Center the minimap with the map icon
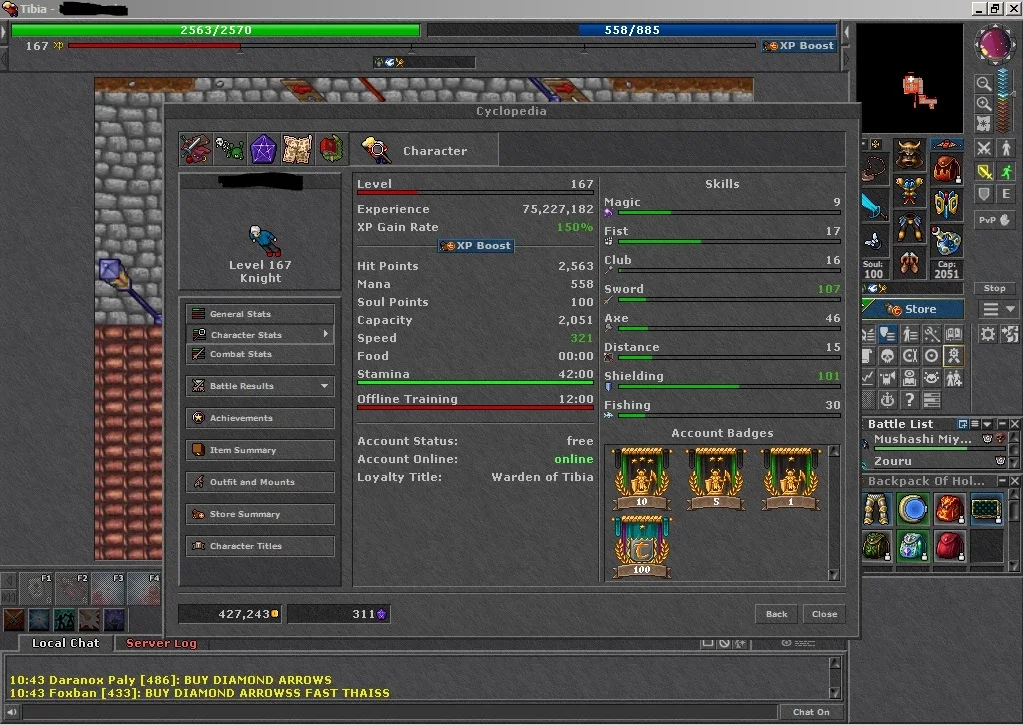 [984, 123]
